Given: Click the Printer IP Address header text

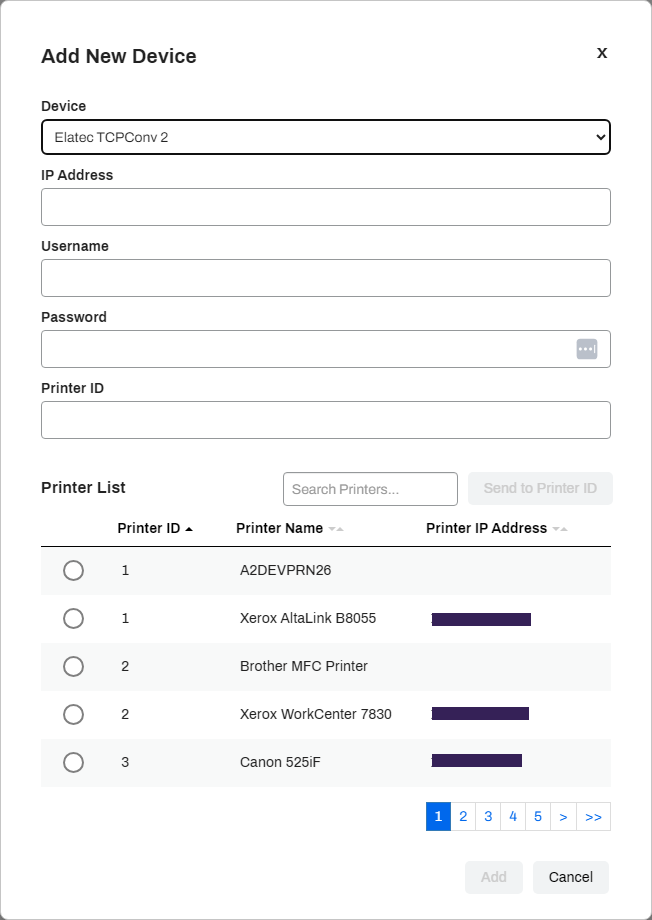Looking at the screenshot, I should 487,528.
